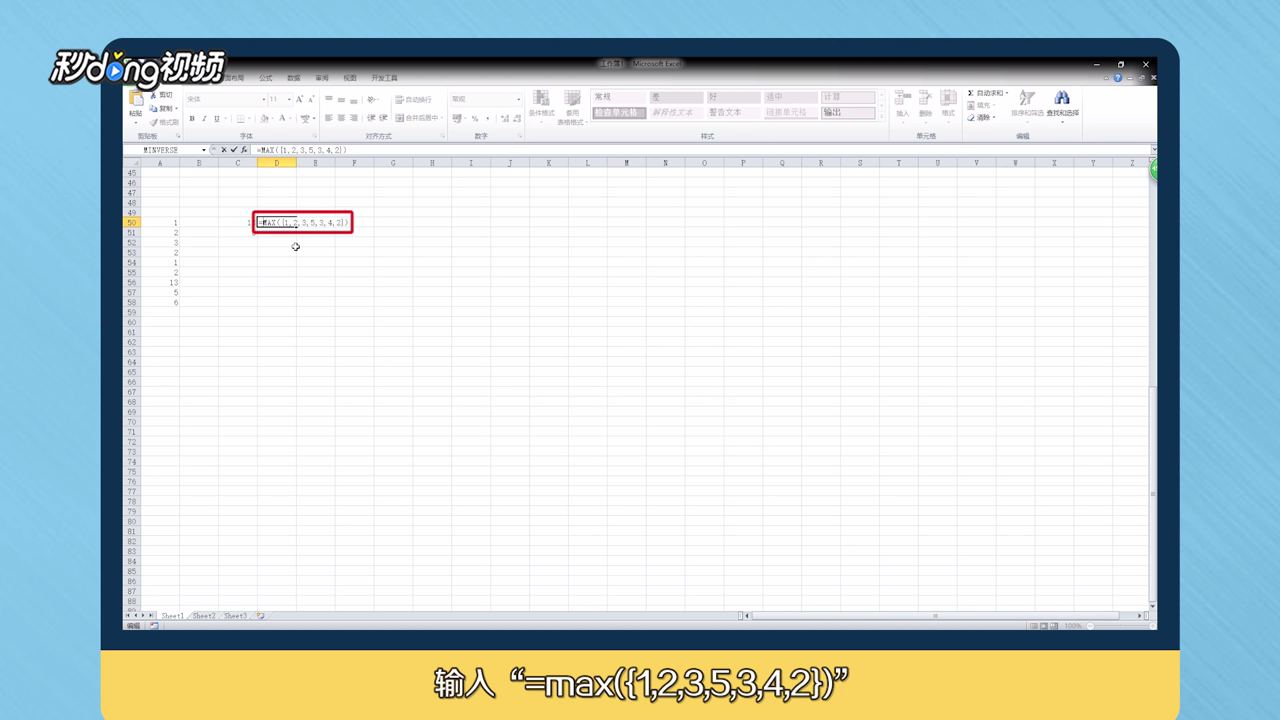Open Sort and Filter (排序和筛选)
The width and height of the screenshot is (1280, 720).
tap(1027, 105)
